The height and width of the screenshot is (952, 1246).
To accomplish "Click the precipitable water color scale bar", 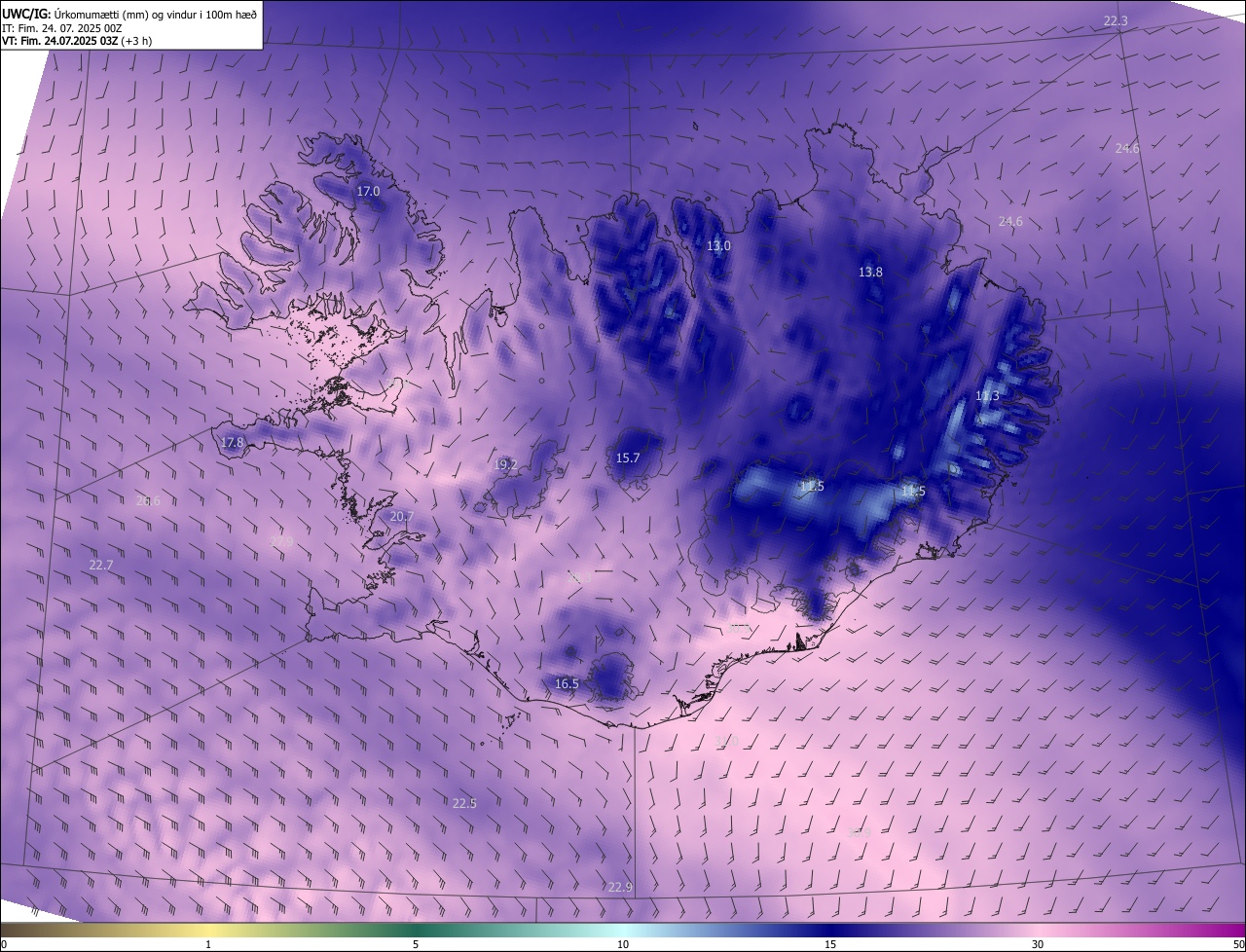I will pos(623,931).
